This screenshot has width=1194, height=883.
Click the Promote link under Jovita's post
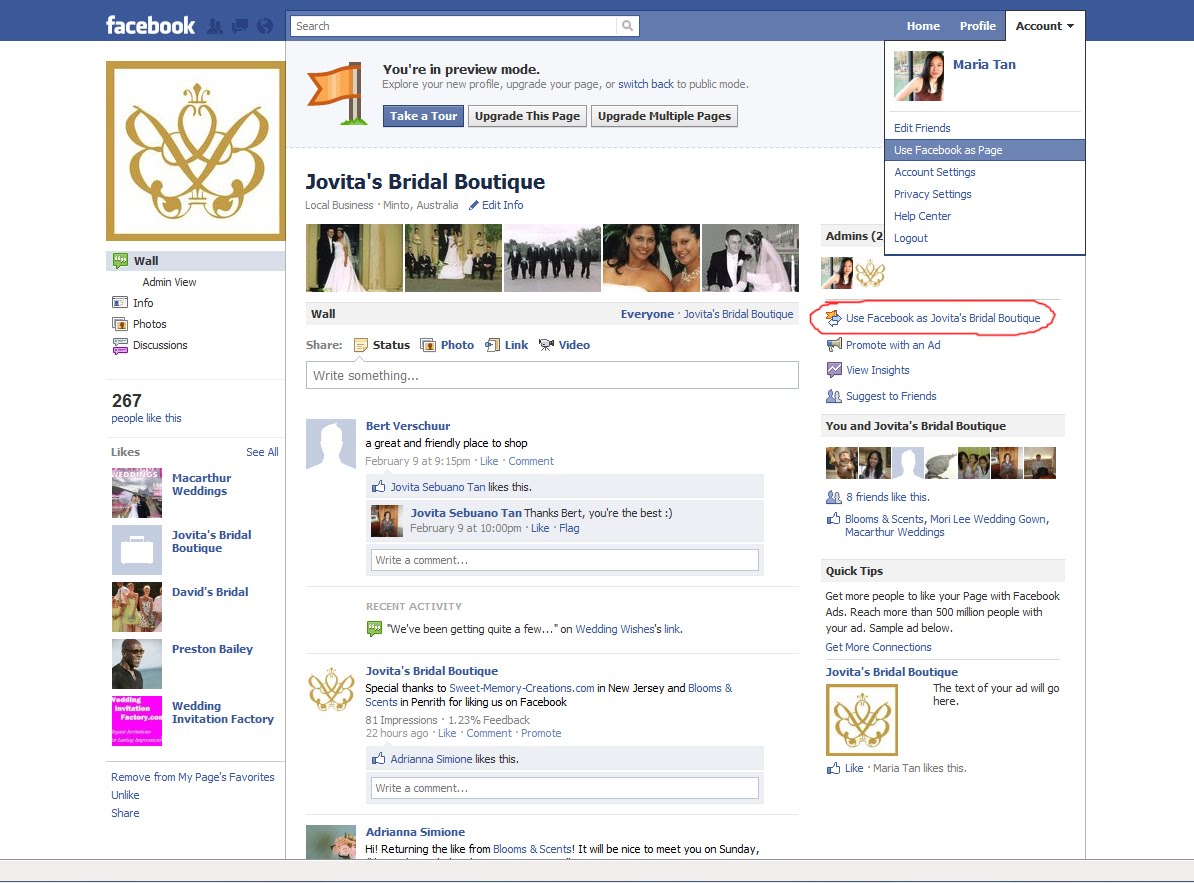coord(541,733)
